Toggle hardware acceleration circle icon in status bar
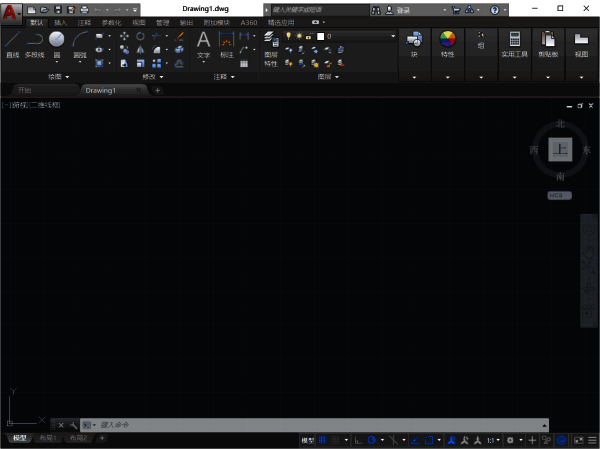Viewport: 600px width, 449px height. click(561, 440)
